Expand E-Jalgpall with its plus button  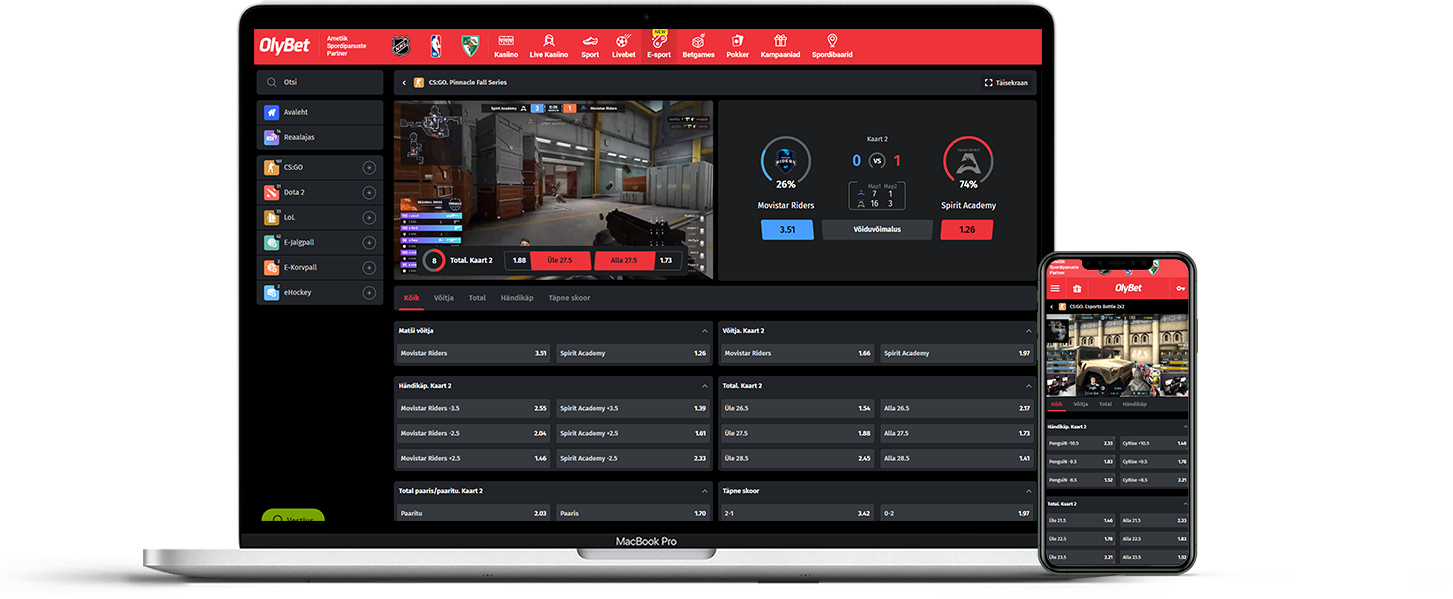pos(369,243)
